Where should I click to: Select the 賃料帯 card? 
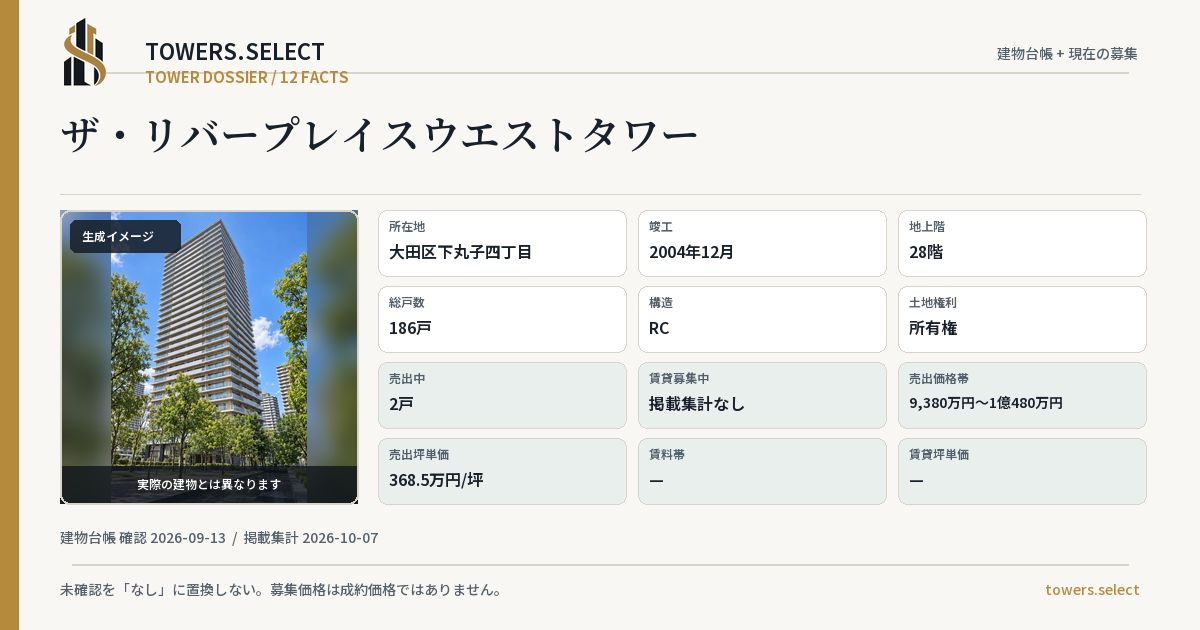tap(762, 471)
